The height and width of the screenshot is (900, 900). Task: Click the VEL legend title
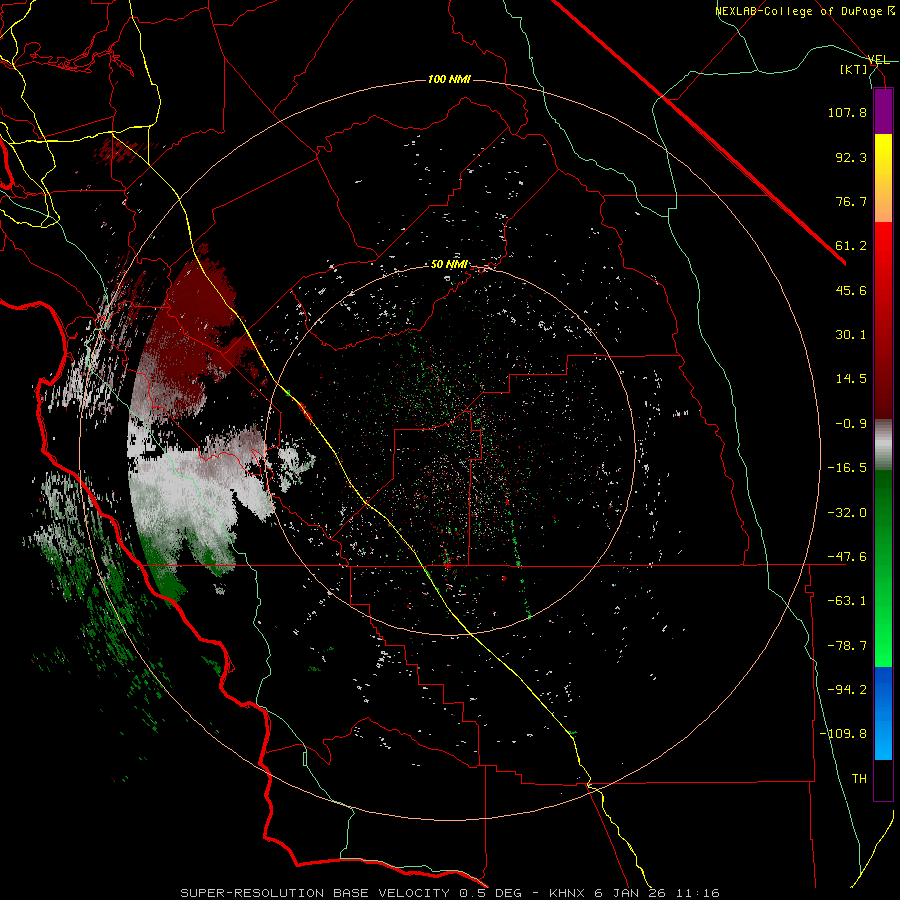click(879, 60)
